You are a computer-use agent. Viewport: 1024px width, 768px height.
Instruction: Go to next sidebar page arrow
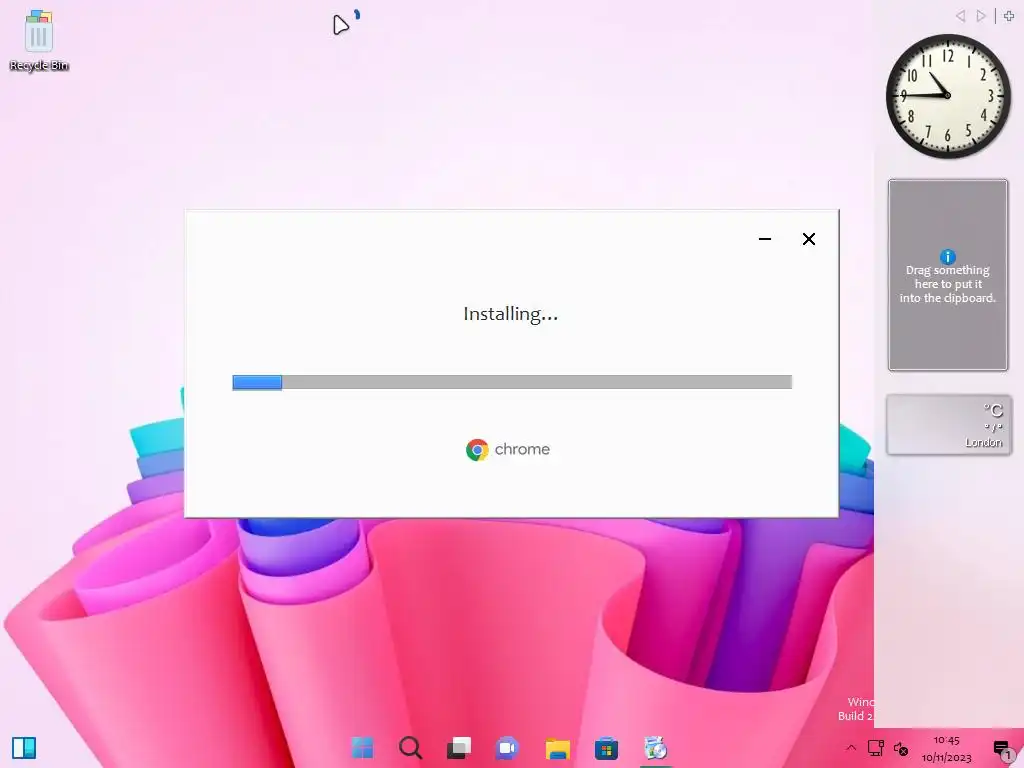(981, 16)
